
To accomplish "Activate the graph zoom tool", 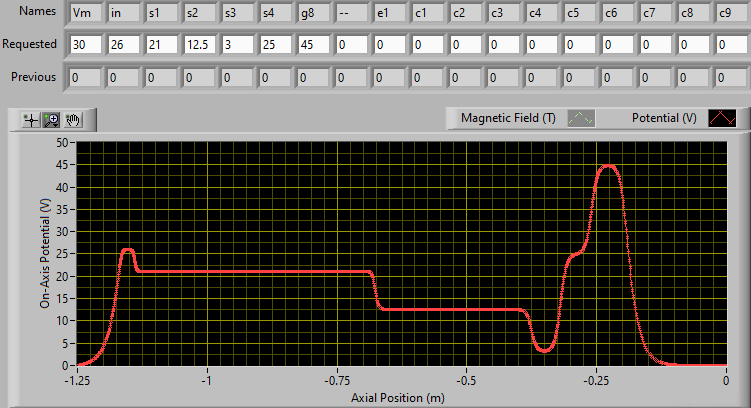I will pos(52,120).
